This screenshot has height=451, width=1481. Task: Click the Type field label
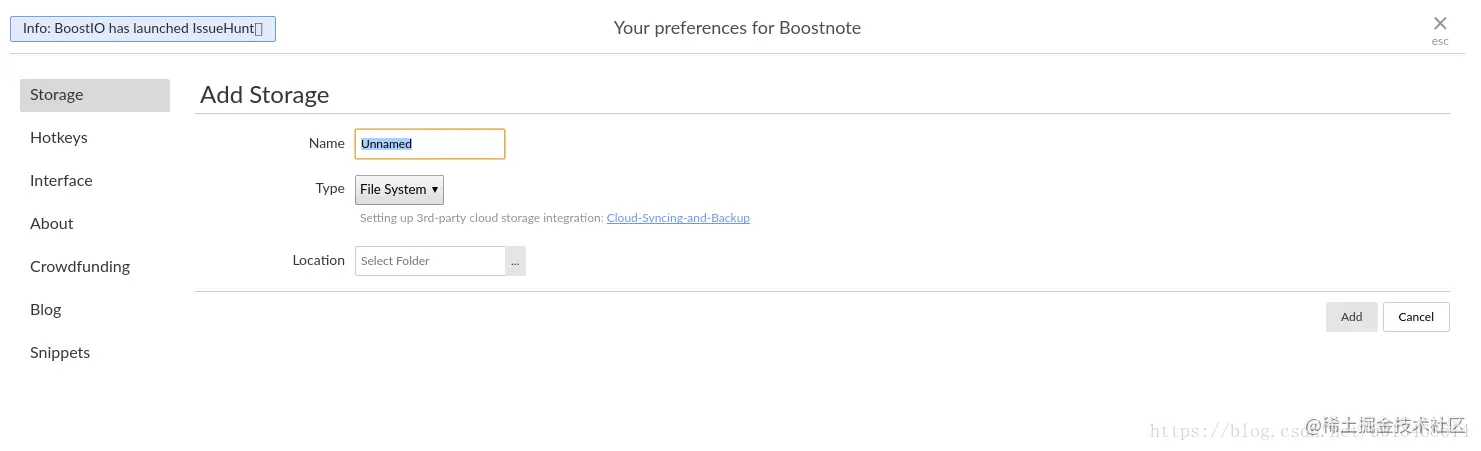tap(330, 189)
